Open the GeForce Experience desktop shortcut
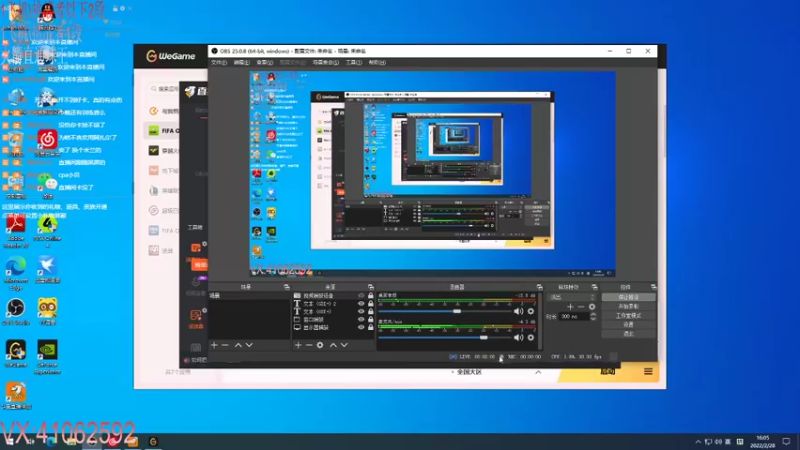 47,357
